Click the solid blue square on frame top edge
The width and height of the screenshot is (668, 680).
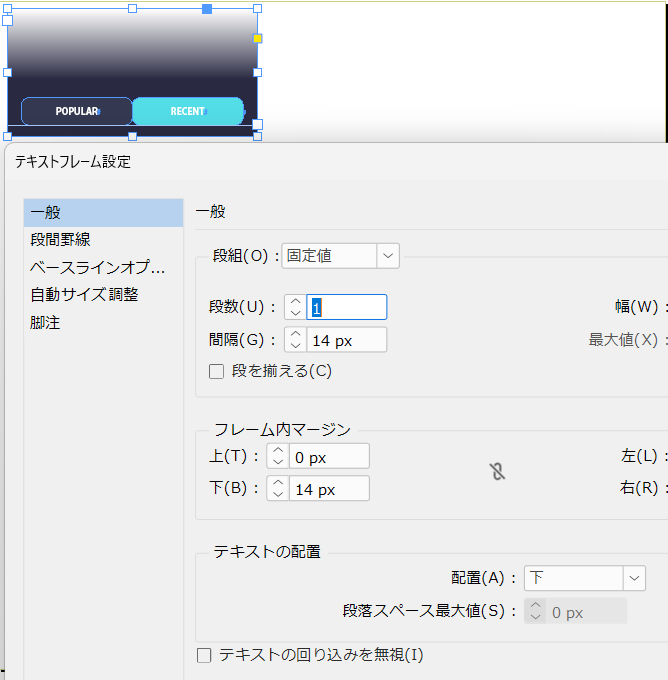point(207,9)
